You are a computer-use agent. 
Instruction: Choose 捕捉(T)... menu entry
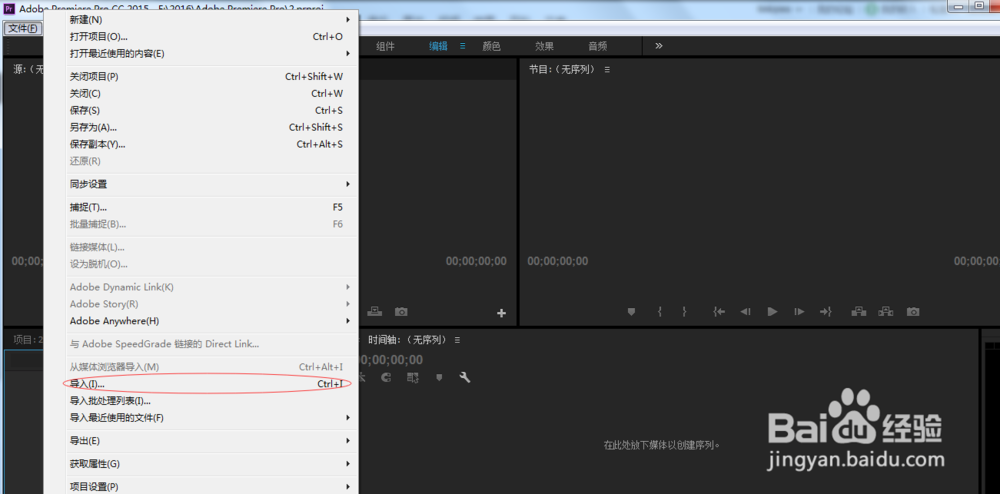click(202, 207)
